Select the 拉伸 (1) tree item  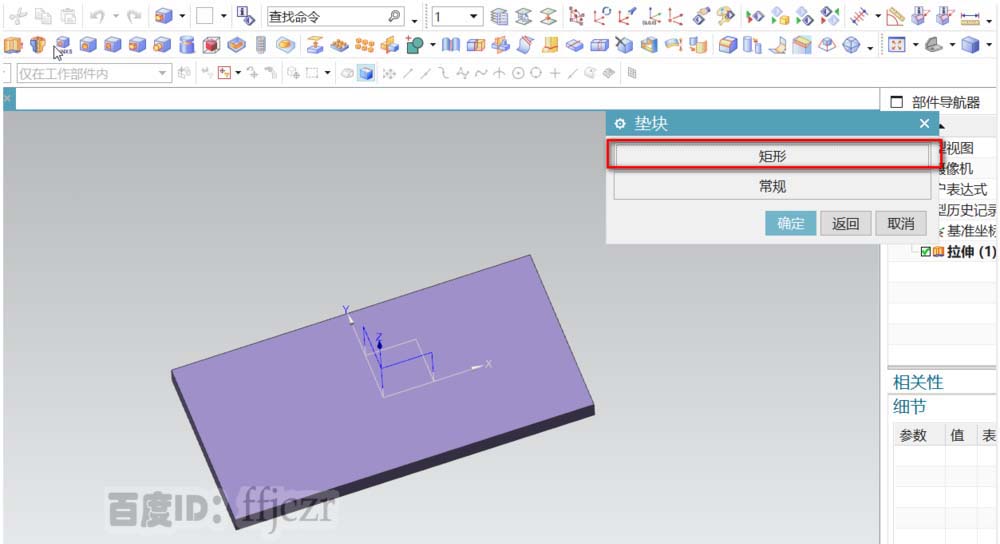pos(971,252)
